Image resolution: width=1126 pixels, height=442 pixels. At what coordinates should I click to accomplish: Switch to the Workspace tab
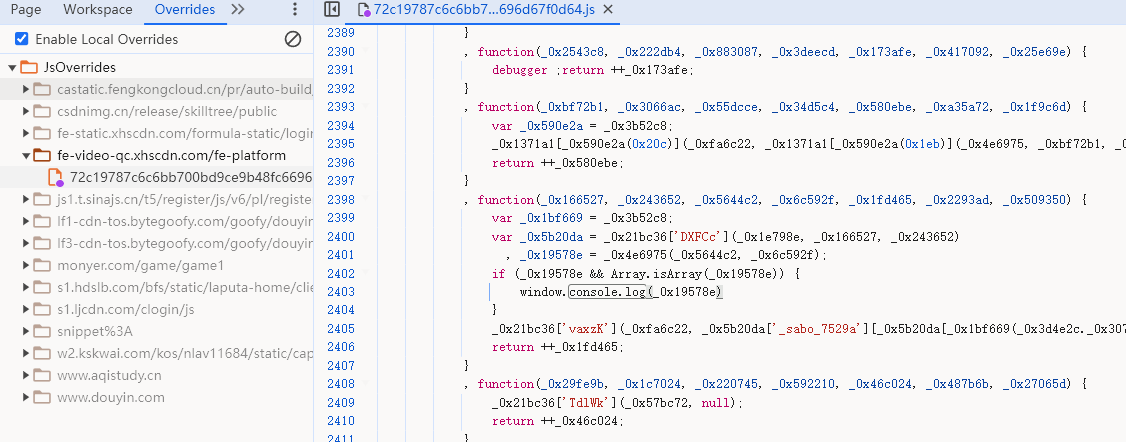point(98,9)
